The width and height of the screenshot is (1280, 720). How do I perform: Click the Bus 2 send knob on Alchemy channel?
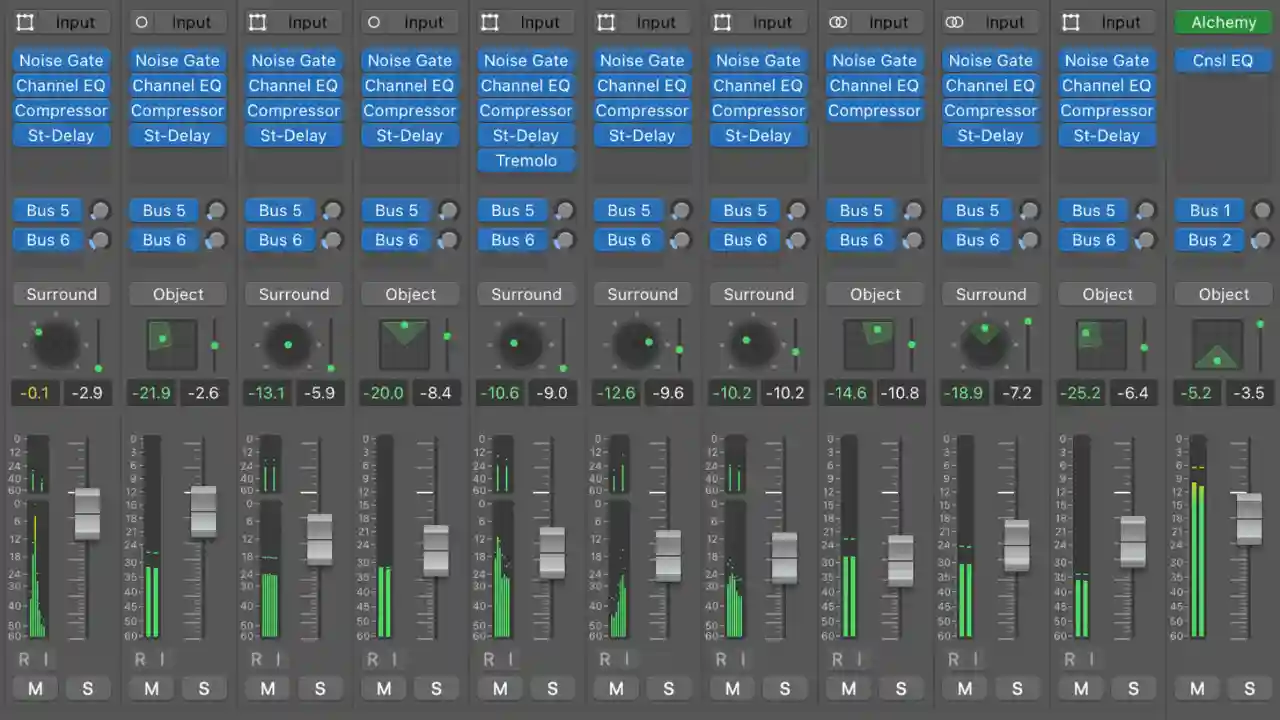[x=1261, y=240]
